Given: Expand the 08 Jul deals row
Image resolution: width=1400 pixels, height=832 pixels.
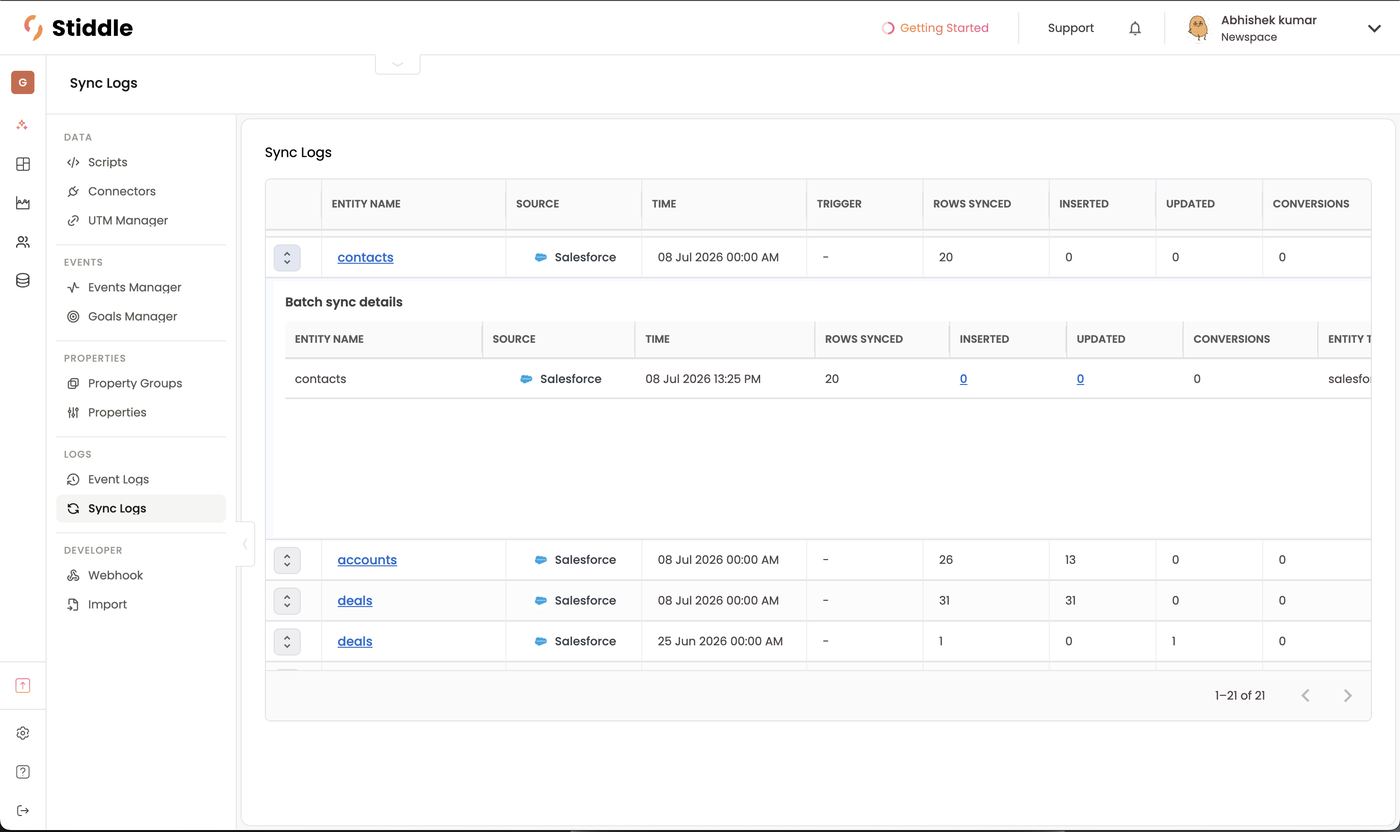Looking at the screenshot, I should pyautogui.click(x=287, y=601).
